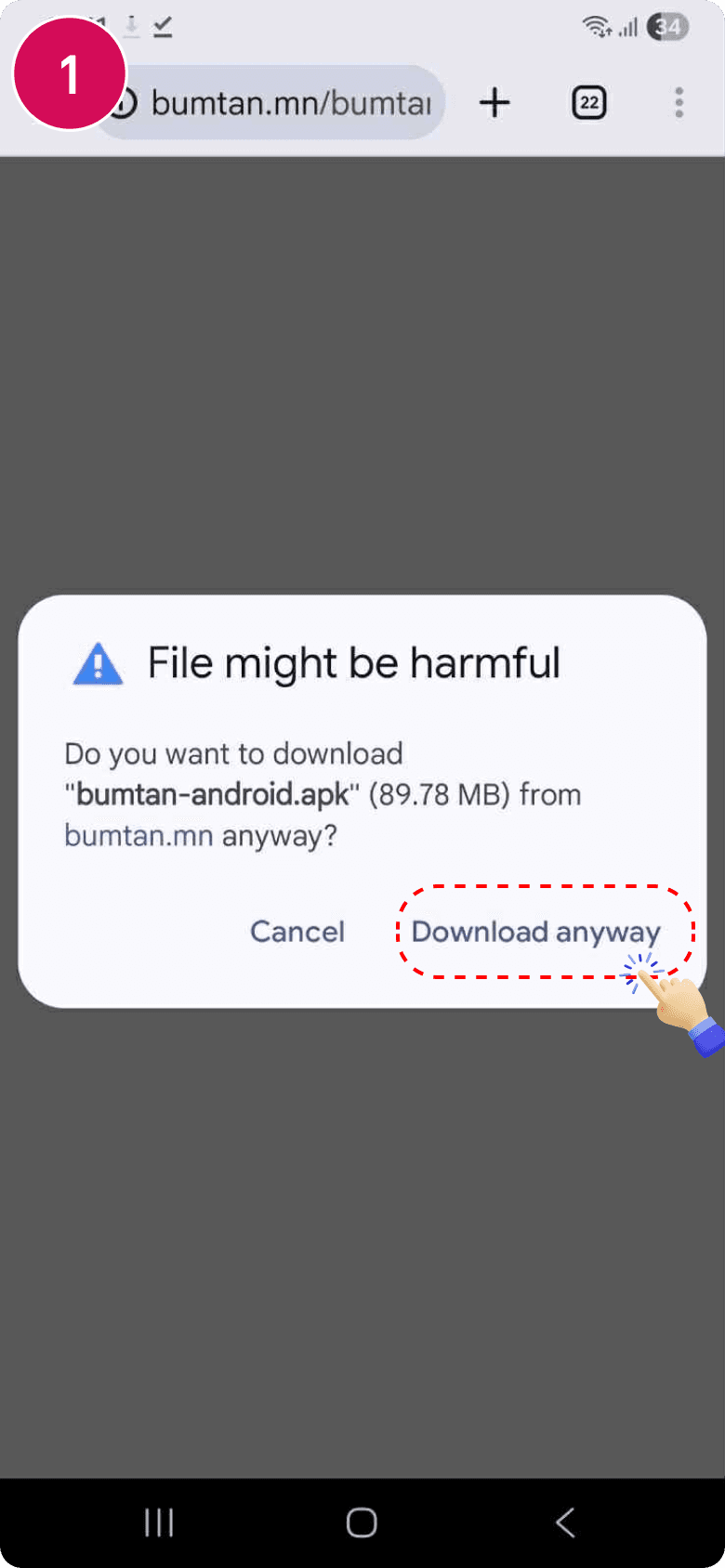Confirm with Download anyway

[536, 932]
